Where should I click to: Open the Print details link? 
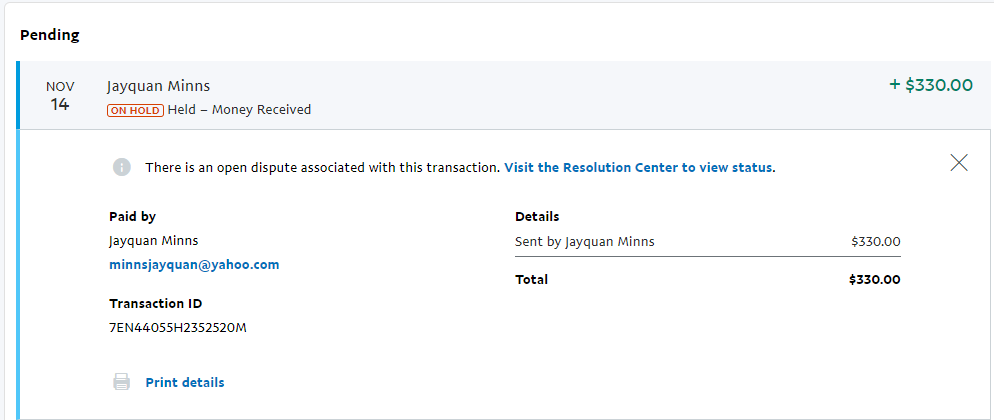(185, 382)
